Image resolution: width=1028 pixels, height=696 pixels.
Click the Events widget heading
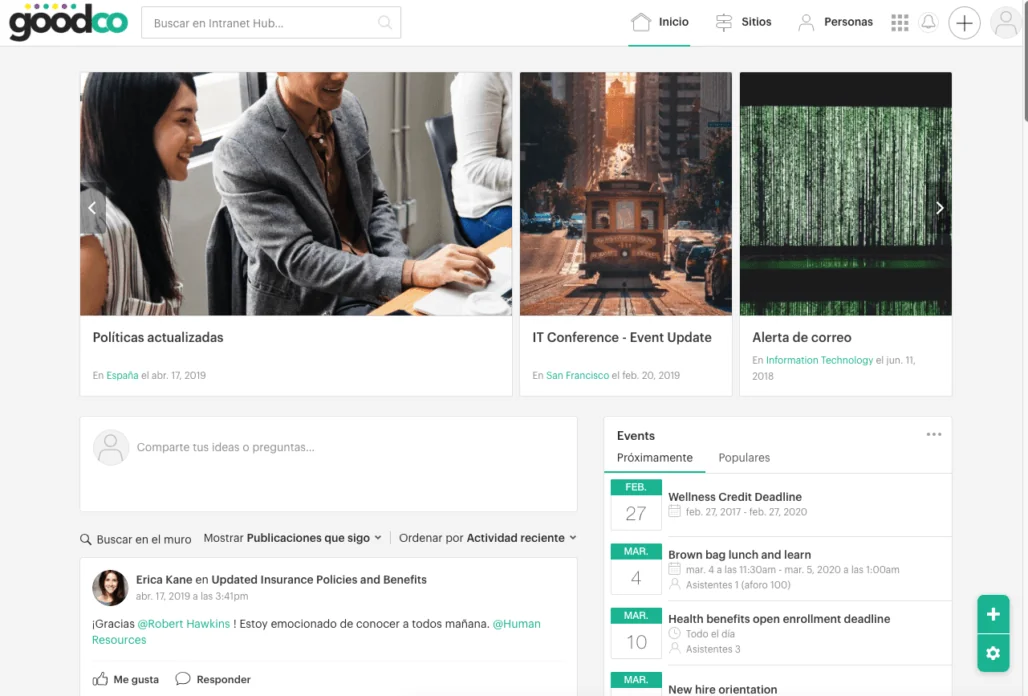click(636, 436)
